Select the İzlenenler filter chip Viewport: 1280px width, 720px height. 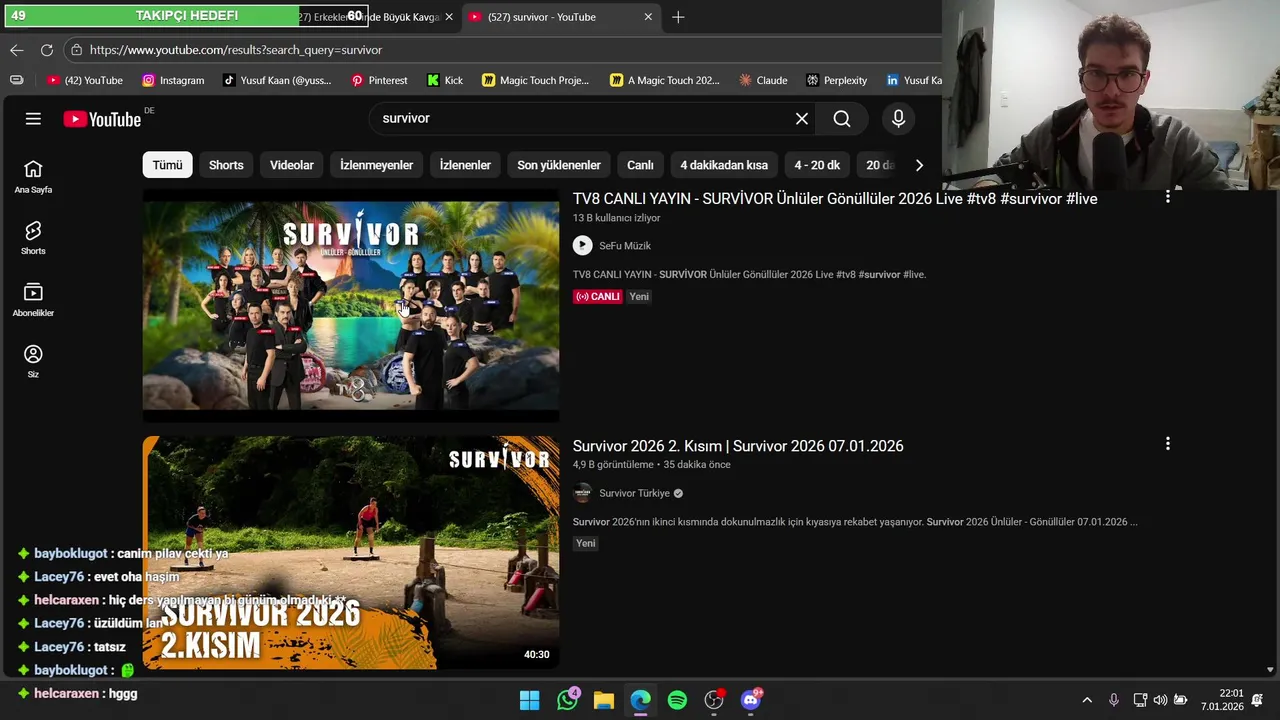(465, 165)
